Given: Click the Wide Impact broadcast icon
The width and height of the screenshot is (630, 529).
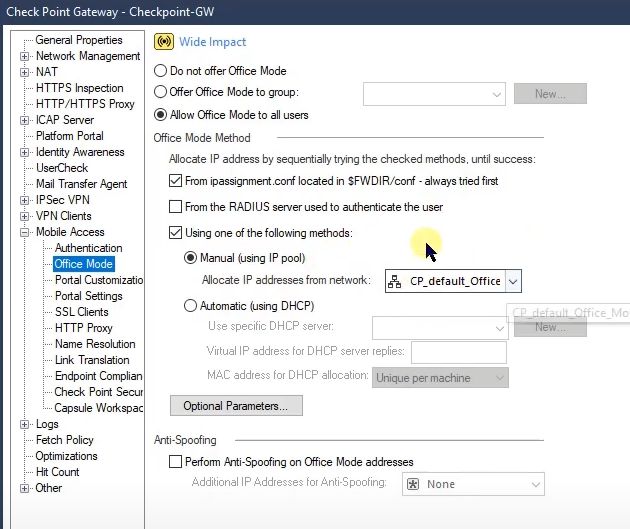Looking at the screenshot, I should [x=164, y=42].
